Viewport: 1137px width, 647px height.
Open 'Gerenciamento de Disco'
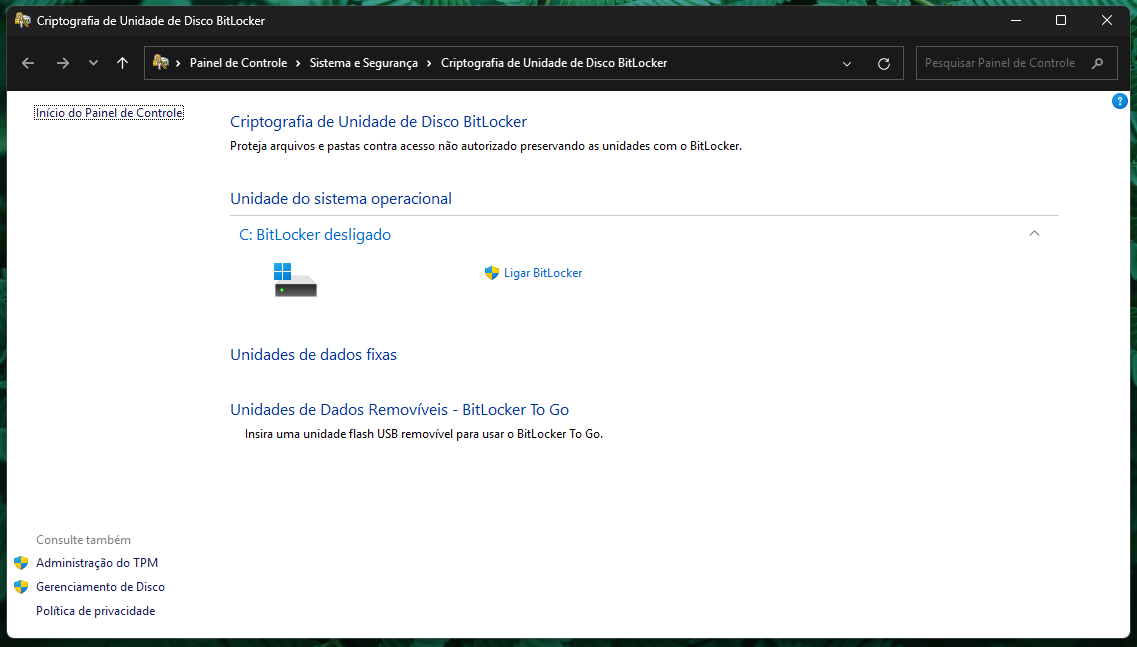(101, 587)
